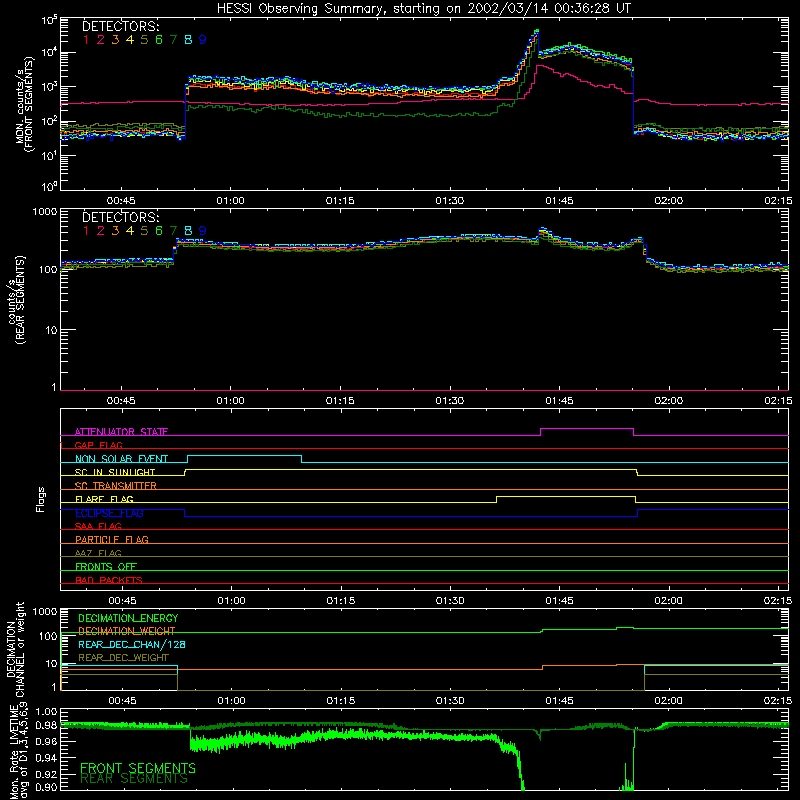Image resolution: width=800 pixels, height=800 pixels.
Task: Click the NON SOLAR EVENT flag label
Action: coord(121,459)
